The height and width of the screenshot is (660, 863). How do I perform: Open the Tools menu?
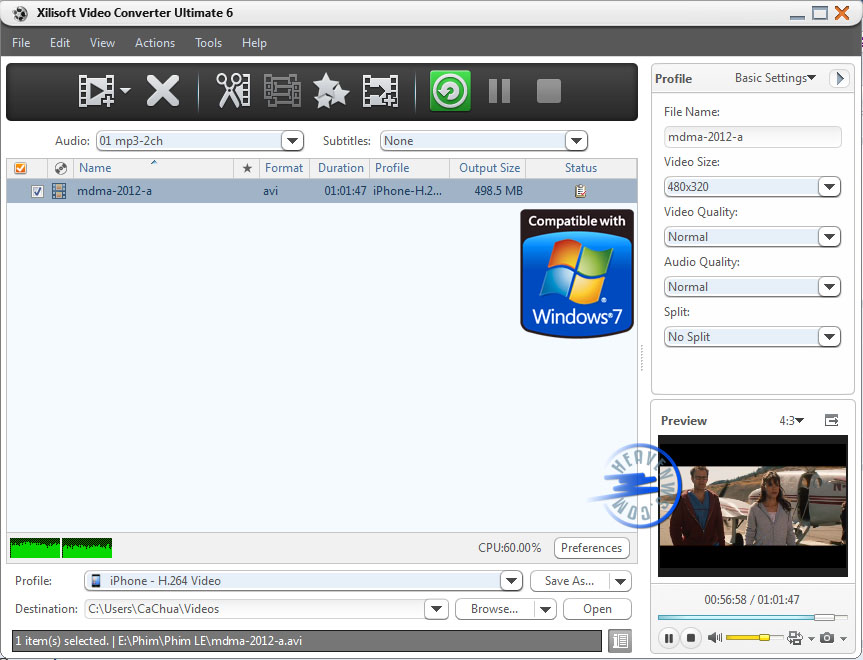coord(208,43)
